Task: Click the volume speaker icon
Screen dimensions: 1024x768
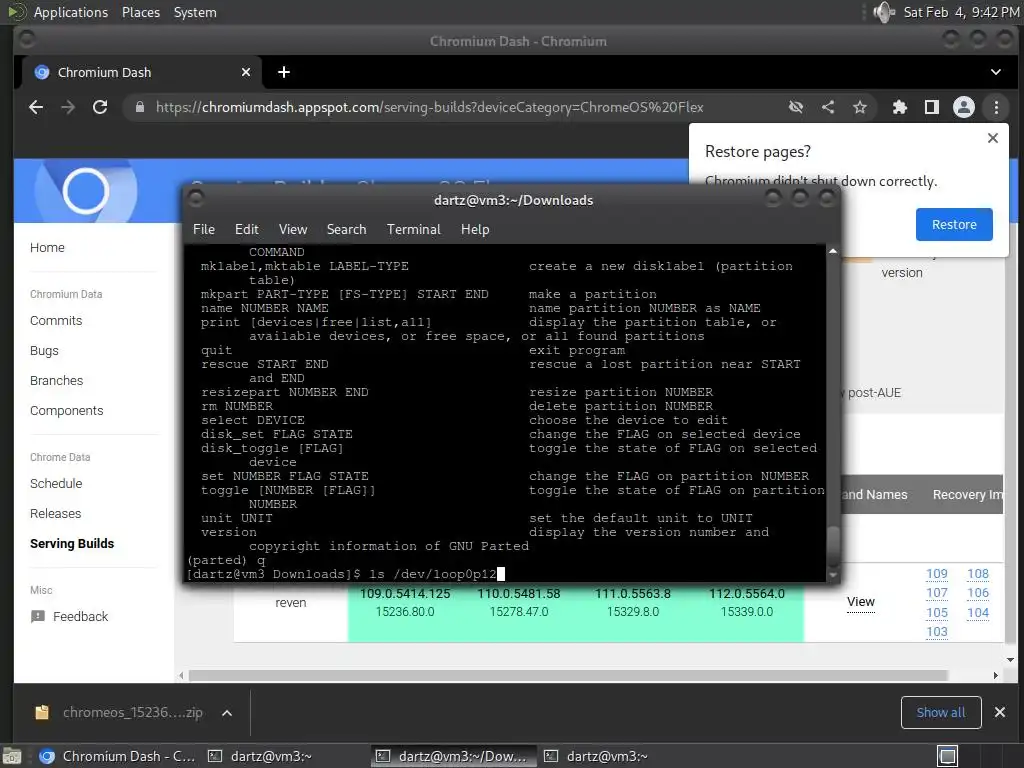Action: [884, 12]
